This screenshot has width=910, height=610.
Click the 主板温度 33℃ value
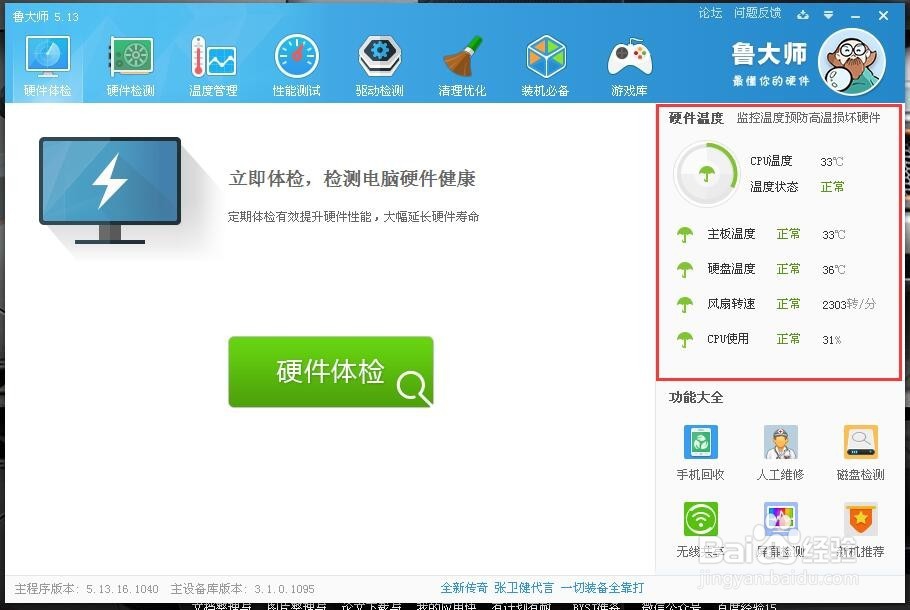(834, 234)
